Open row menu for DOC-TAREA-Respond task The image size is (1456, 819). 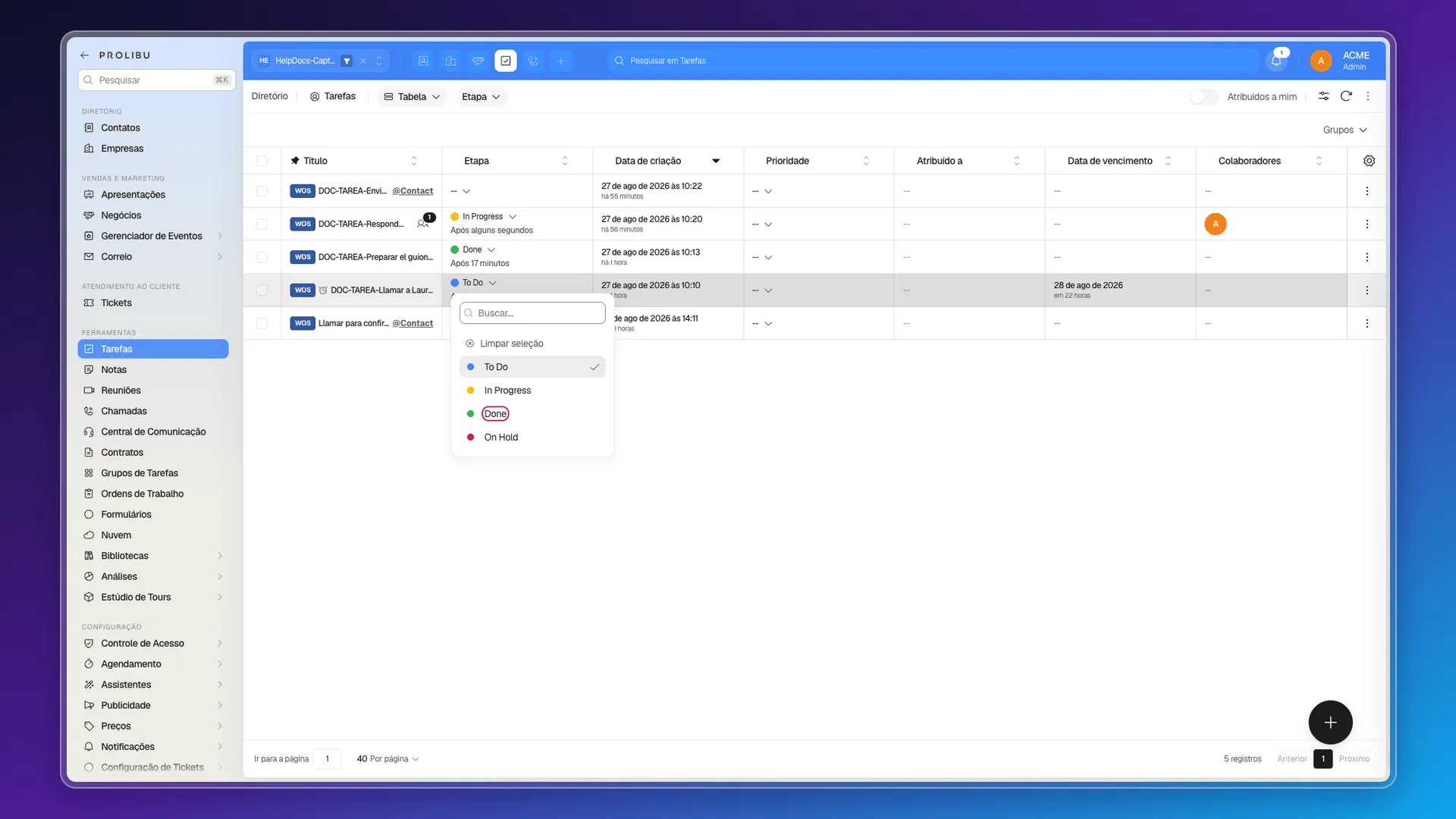click(1367, 224)
